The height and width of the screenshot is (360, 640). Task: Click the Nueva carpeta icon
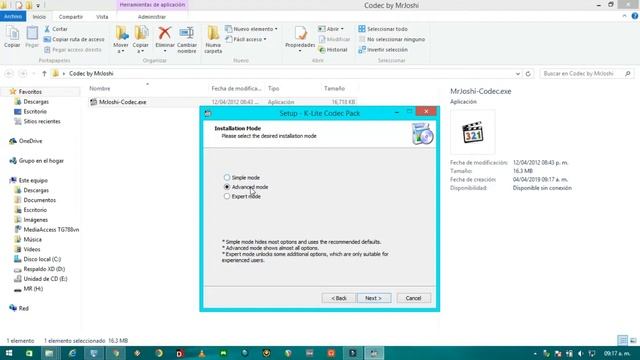click(213, 33)
